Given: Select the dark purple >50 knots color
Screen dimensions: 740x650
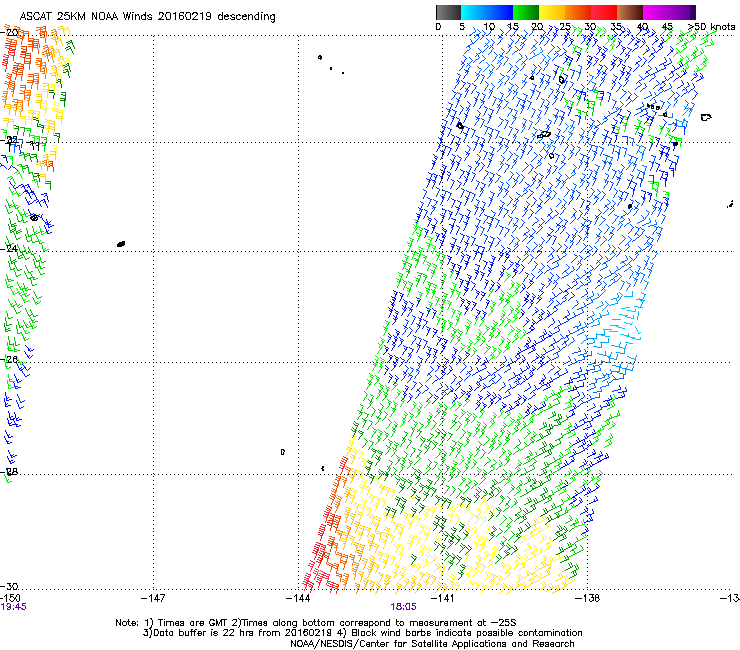Looking at the screenshot, I should pos(693,12).
